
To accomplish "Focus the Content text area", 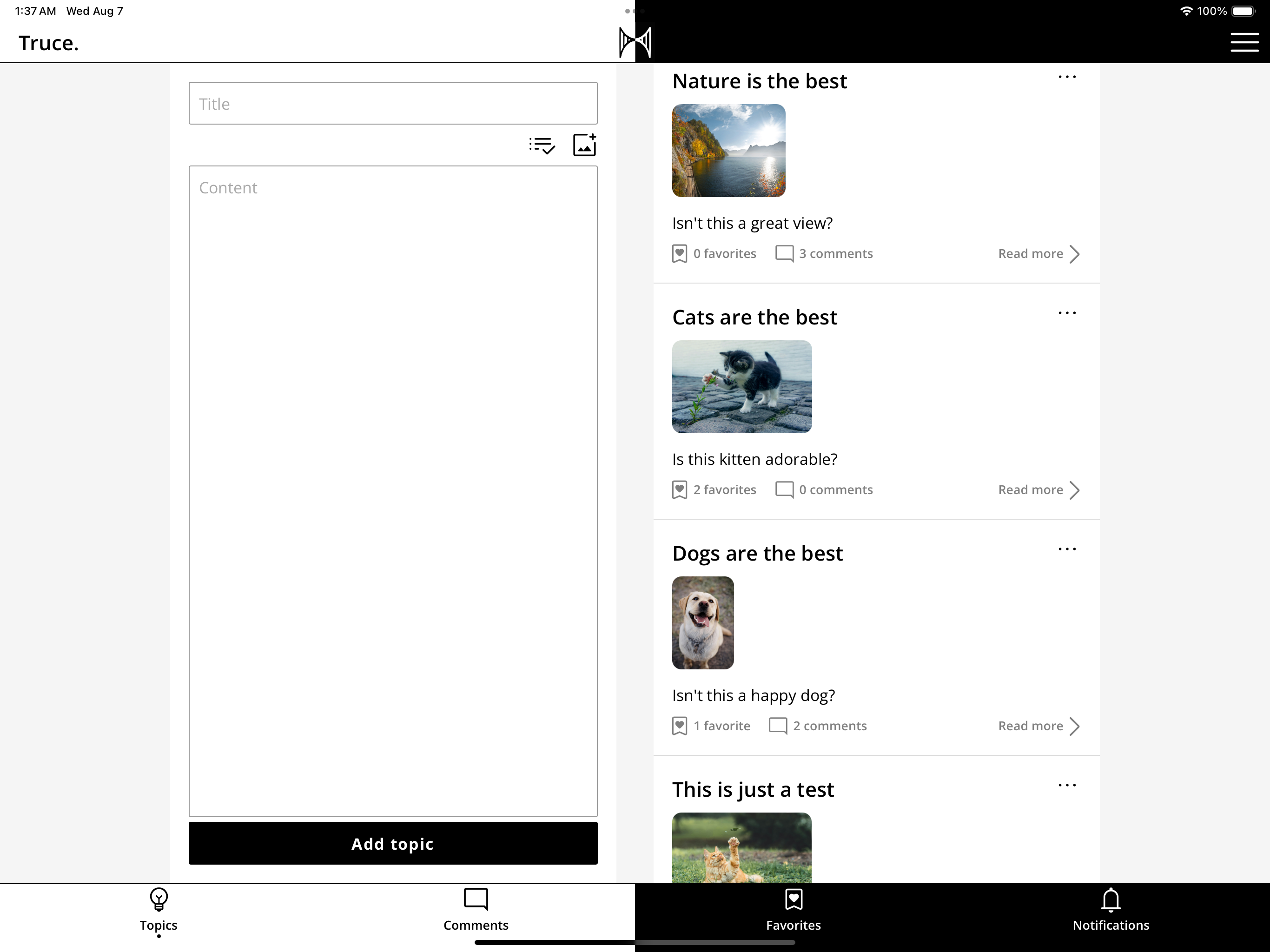I will [x=393, y=491].
